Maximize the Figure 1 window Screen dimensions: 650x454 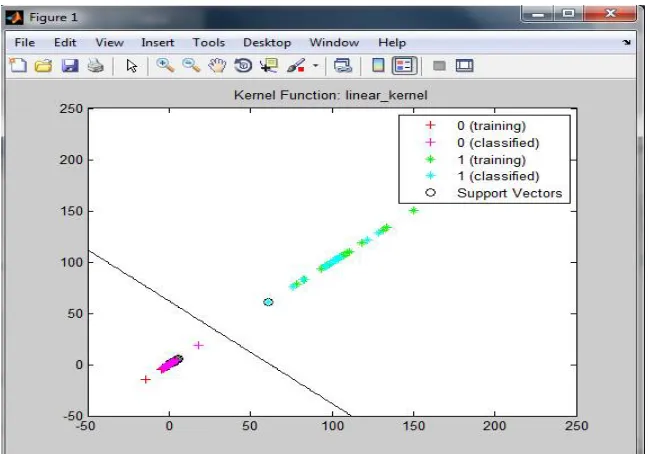(568, 14)
